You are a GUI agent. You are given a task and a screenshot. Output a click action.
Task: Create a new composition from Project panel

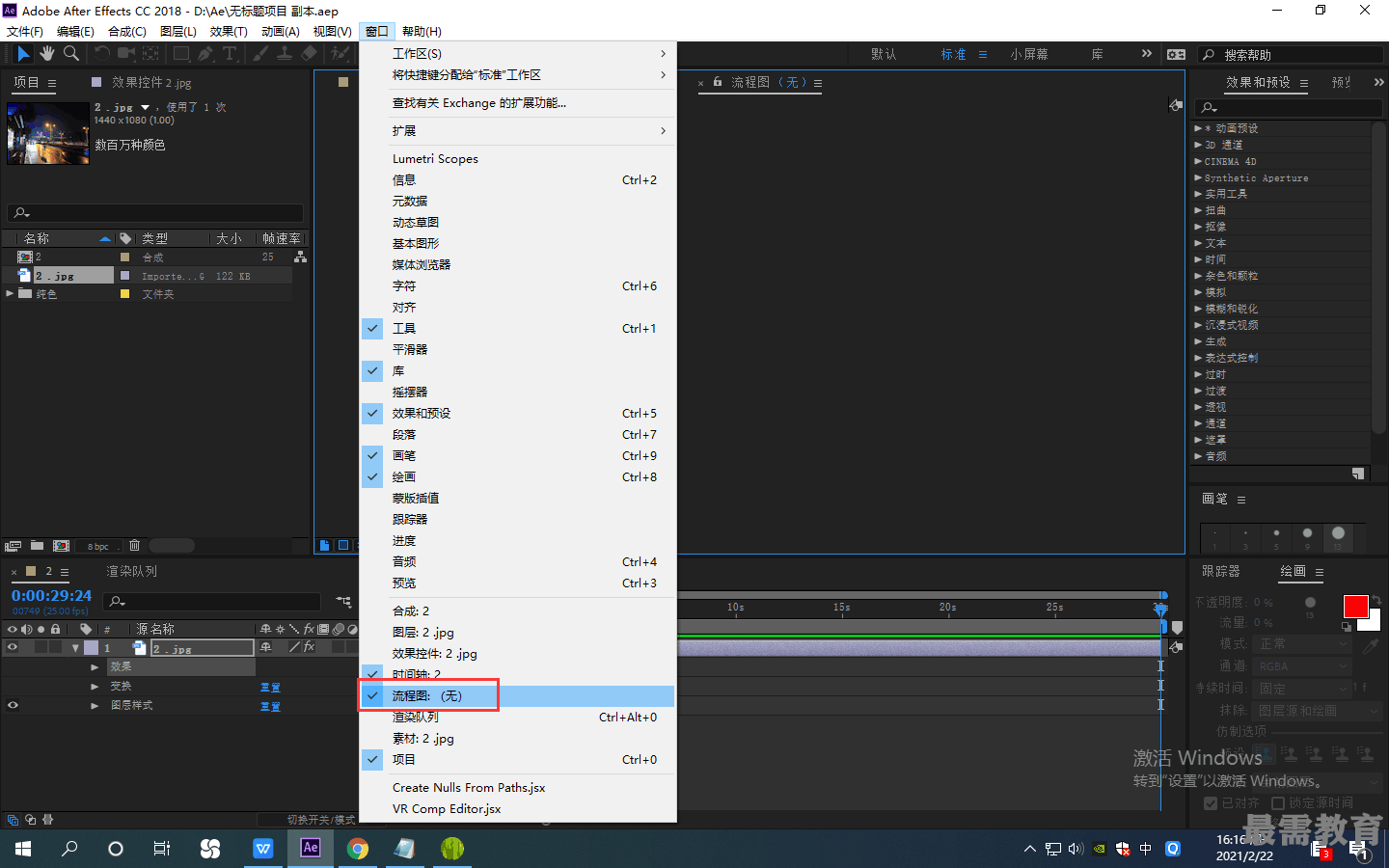click(x=61, y=546)
